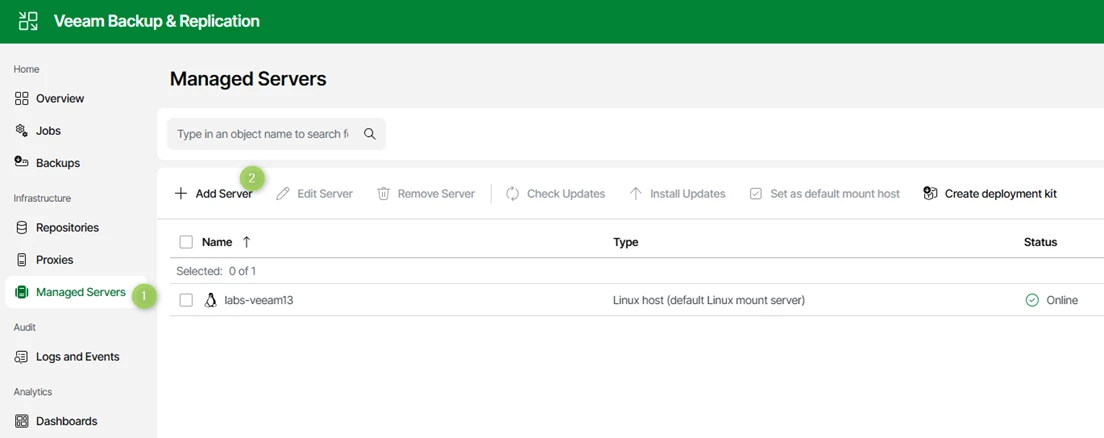1104x438 pixels.
Task: Click the Type column header
Action: pyautogui.click(x=626, y=242)
